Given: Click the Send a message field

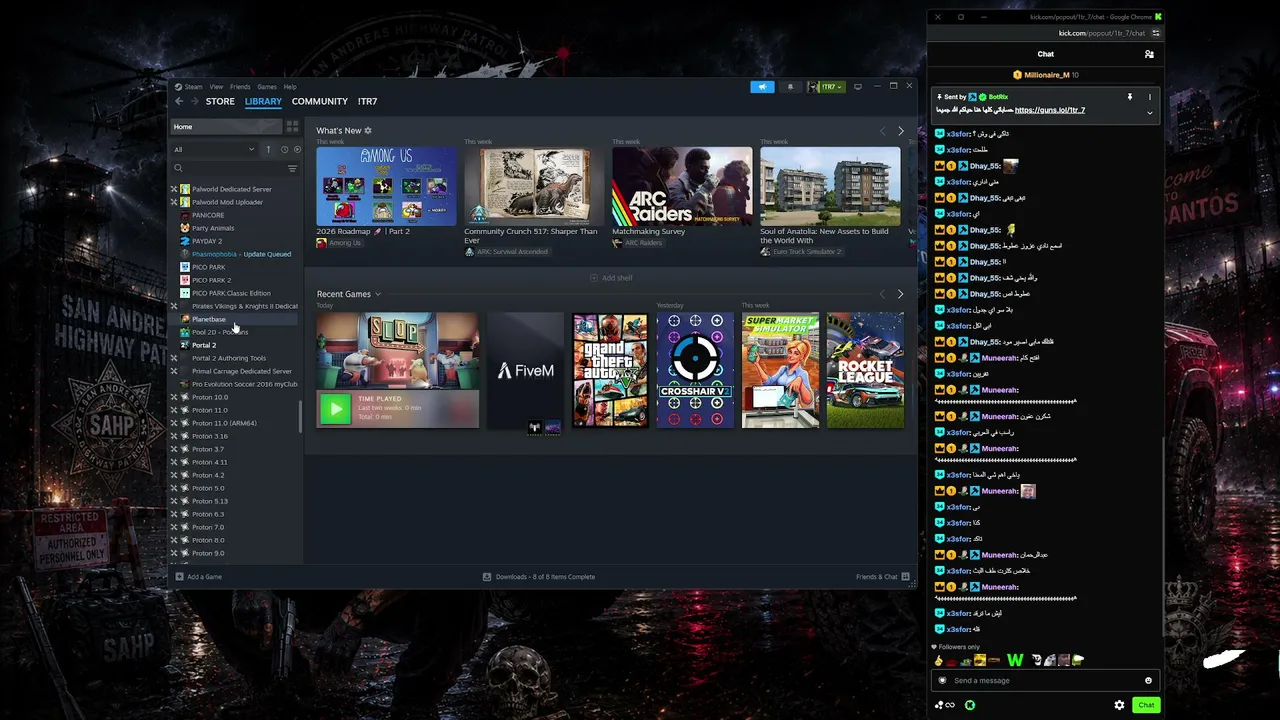Looking at the screenshot, I should [x=1045, y=681].
